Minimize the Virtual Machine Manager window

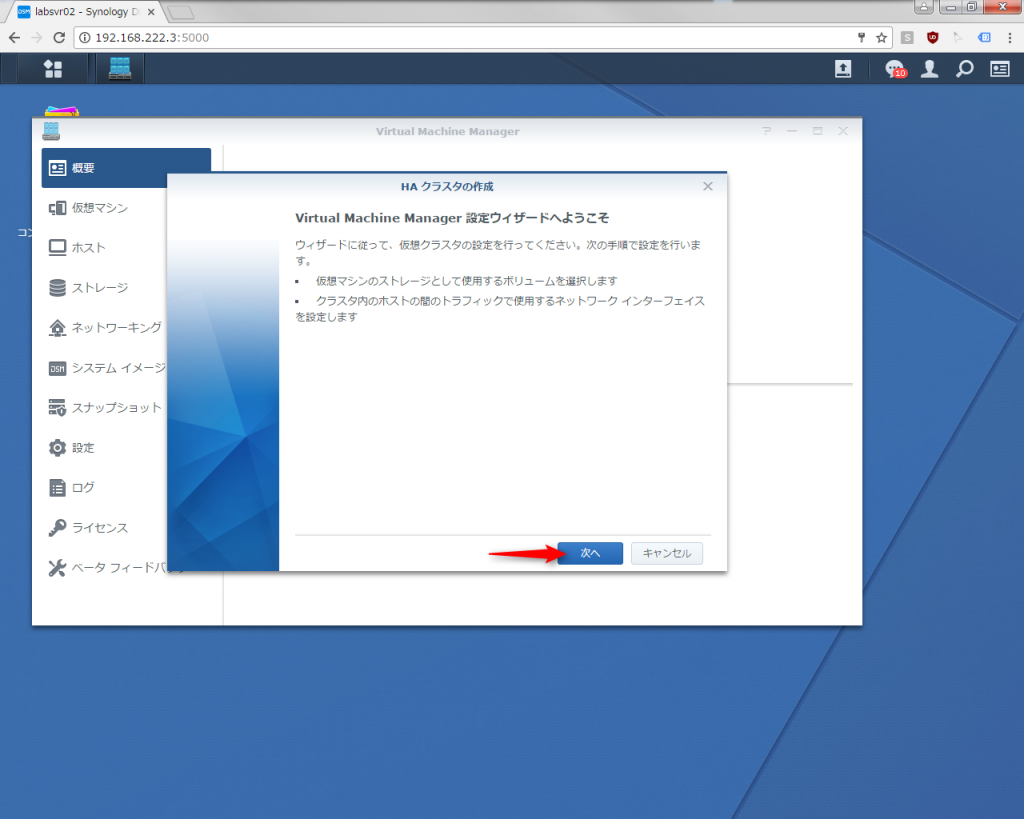pos(792,131)
